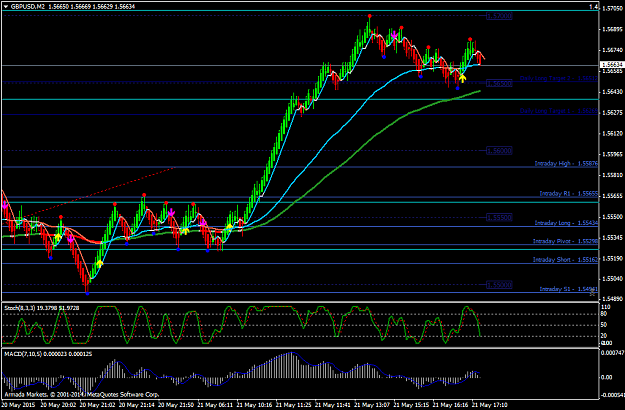The image size is (625, 410).
Task: Click the 21 May 11:25 time label
Action: [294, 405]
